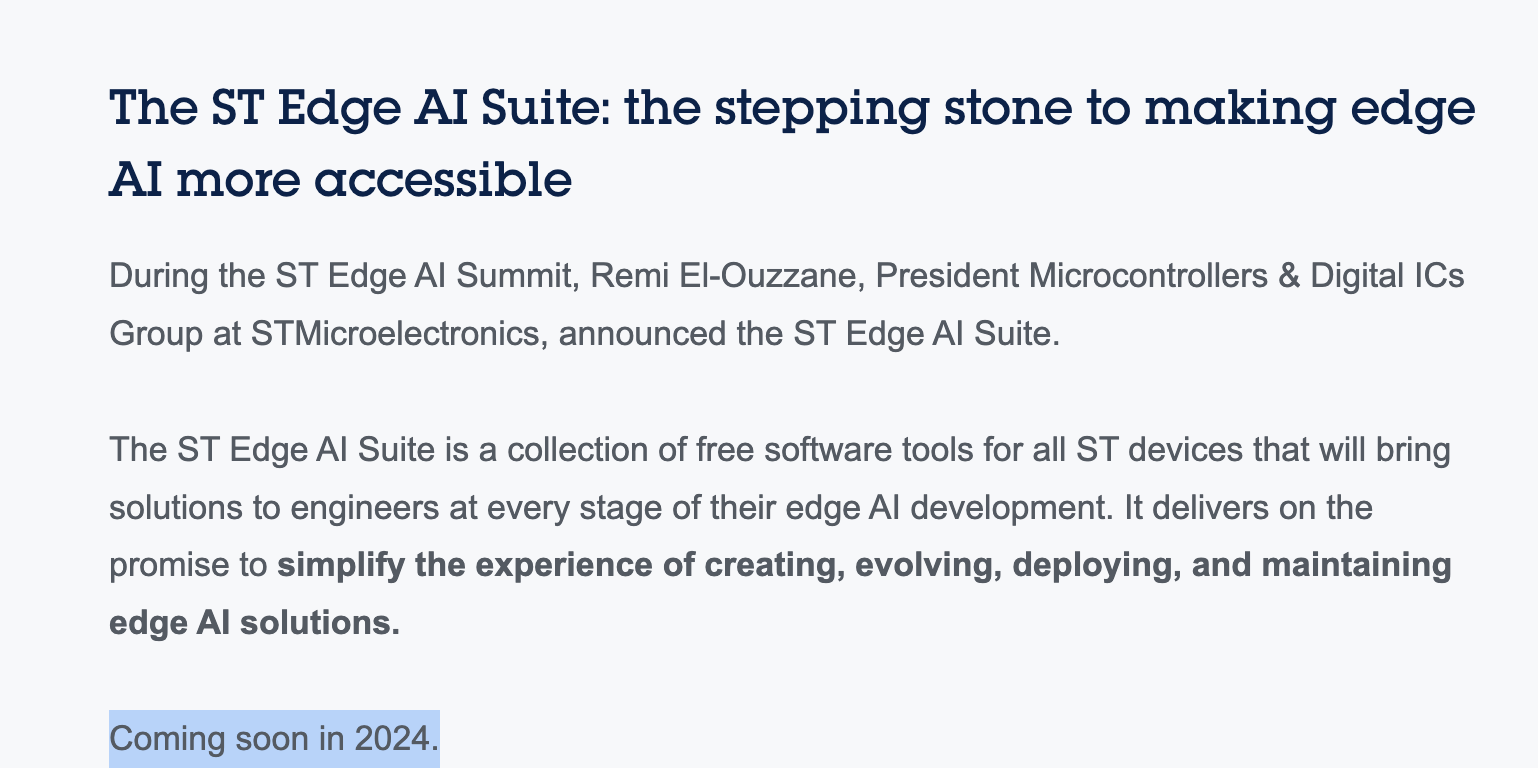Click the bold text "edge AI solutions."
Image resolution: width=1538 pixels, height=768 pixels.
(254, 622)
